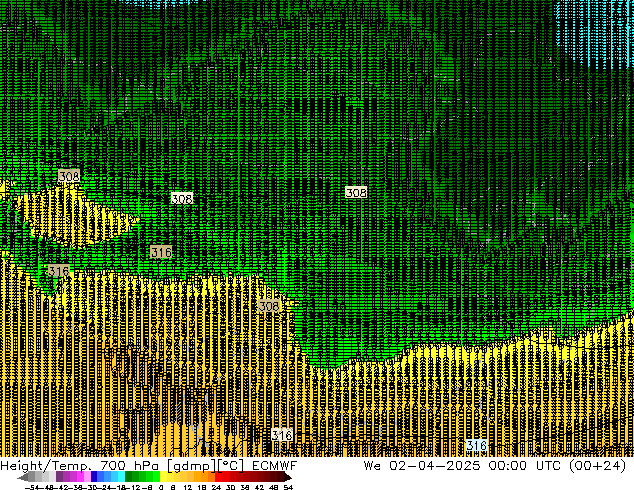Click the 'UTC' text
The image size is (634, 490).
point(548,465)
